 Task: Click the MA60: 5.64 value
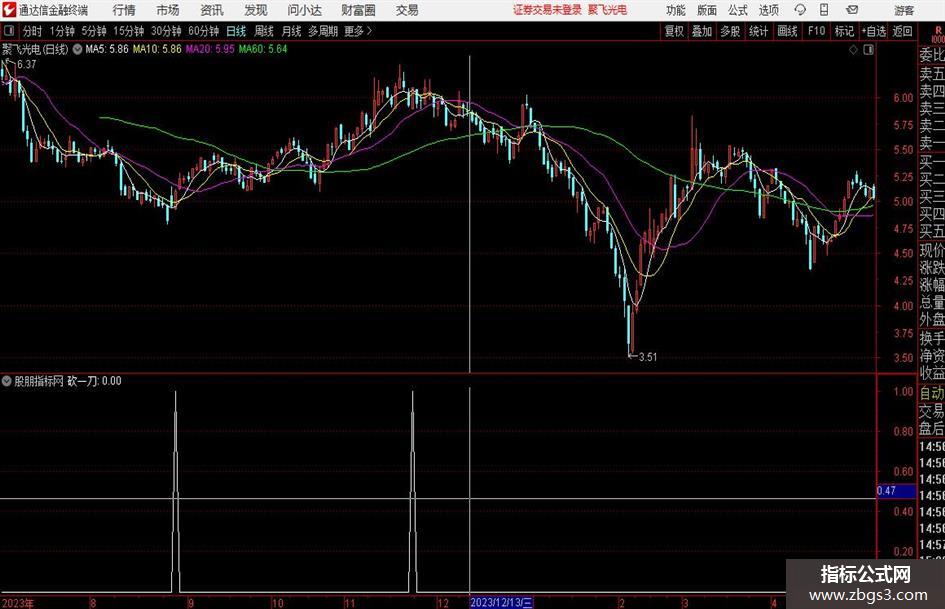[263, 49]
